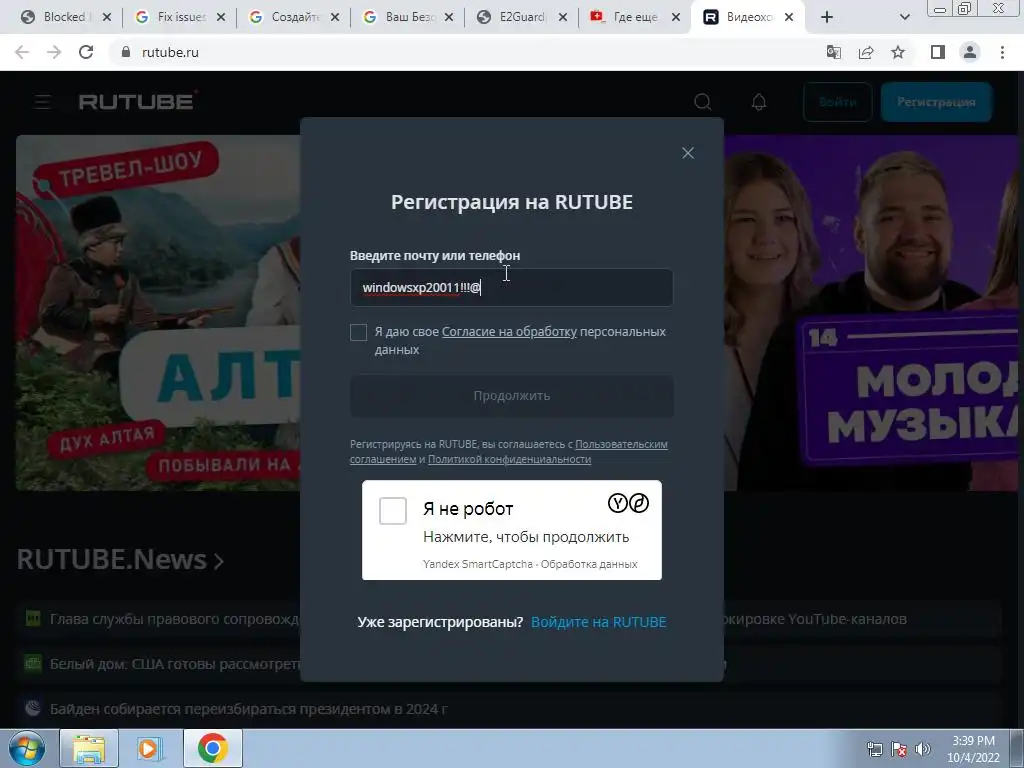Open the RUTUBE.News section heading
This screenshot has height=768, width=1024.
tap(120, 560)
